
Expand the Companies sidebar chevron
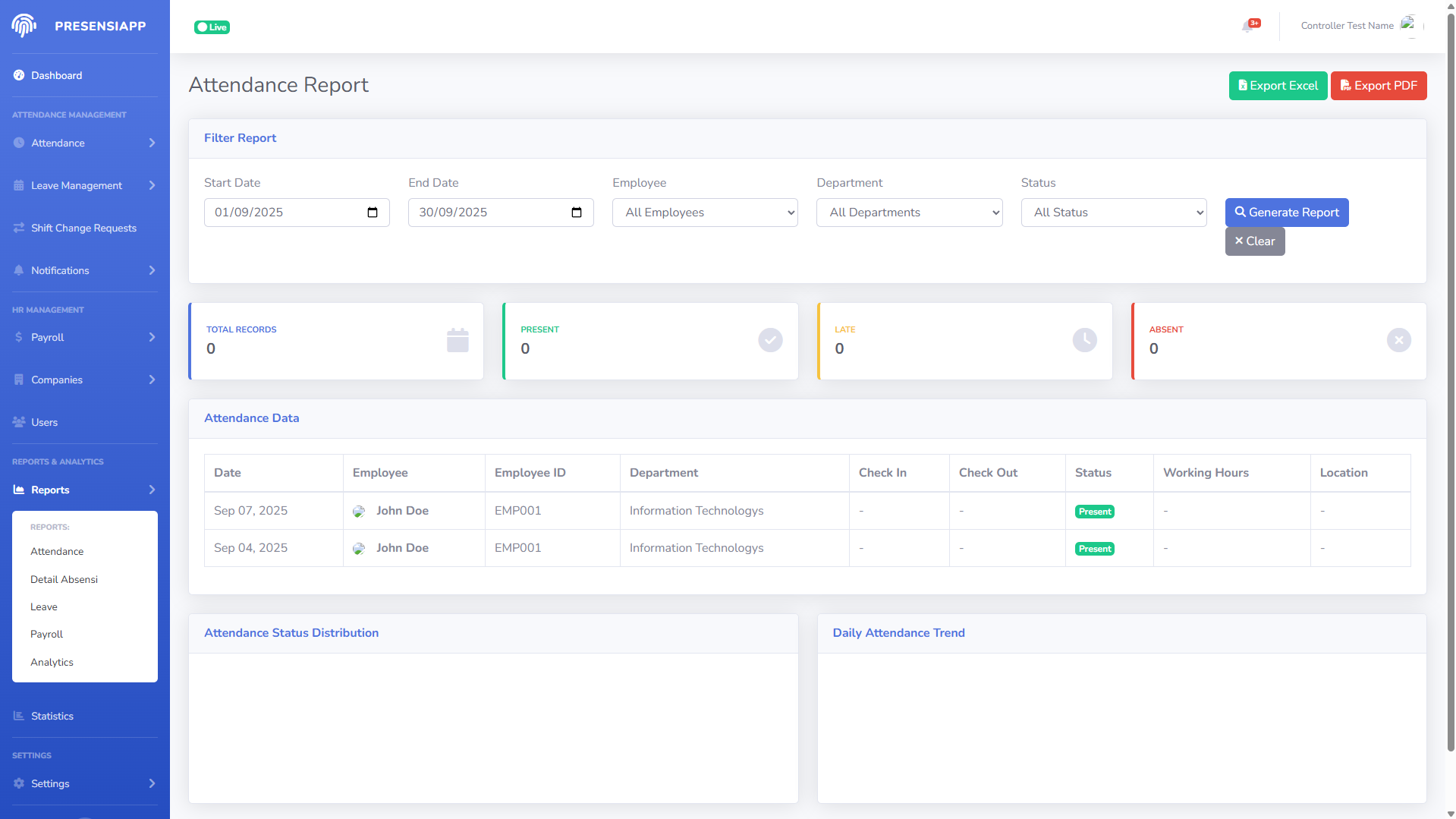point(152,380)
